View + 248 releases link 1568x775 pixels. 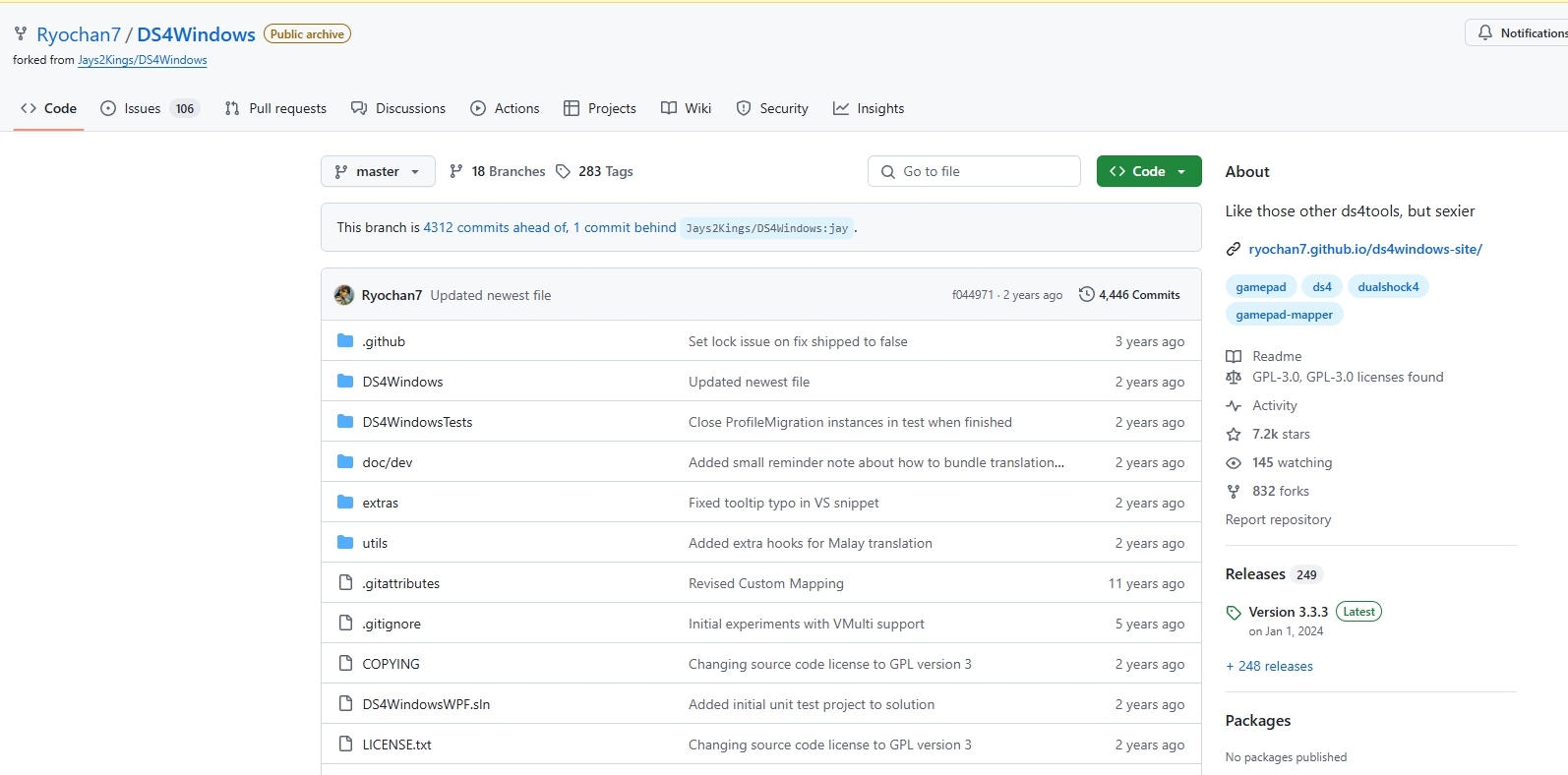pyautogui.click(x=1269, y=666)
